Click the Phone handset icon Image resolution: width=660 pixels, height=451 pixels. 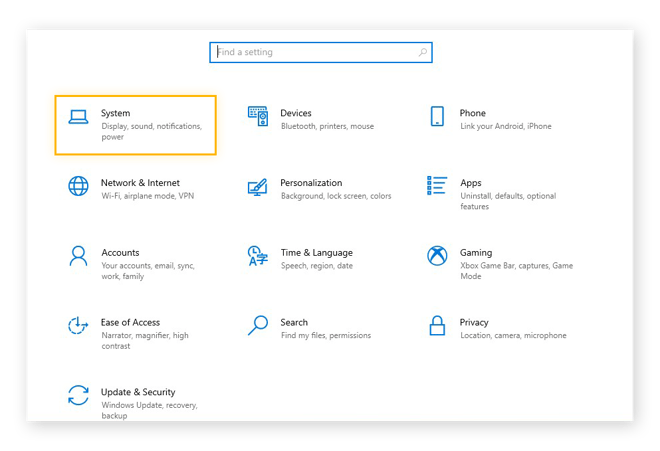437,116
